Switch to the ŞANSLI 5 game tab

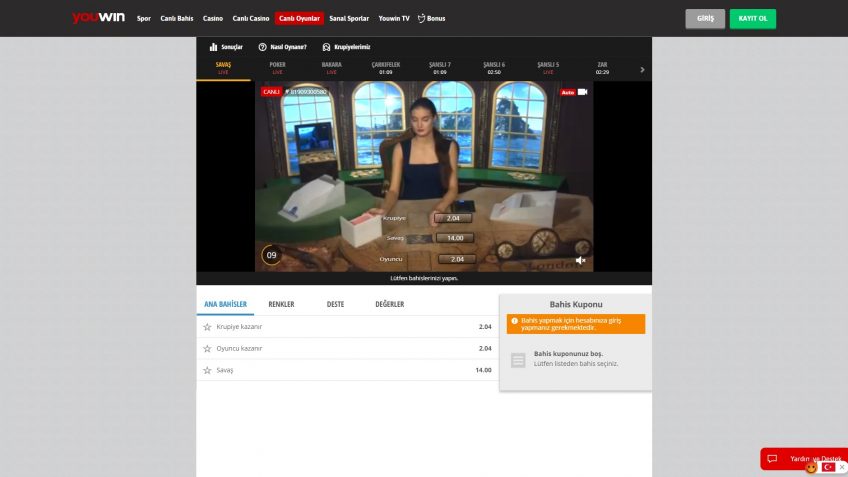click(548, 68)
